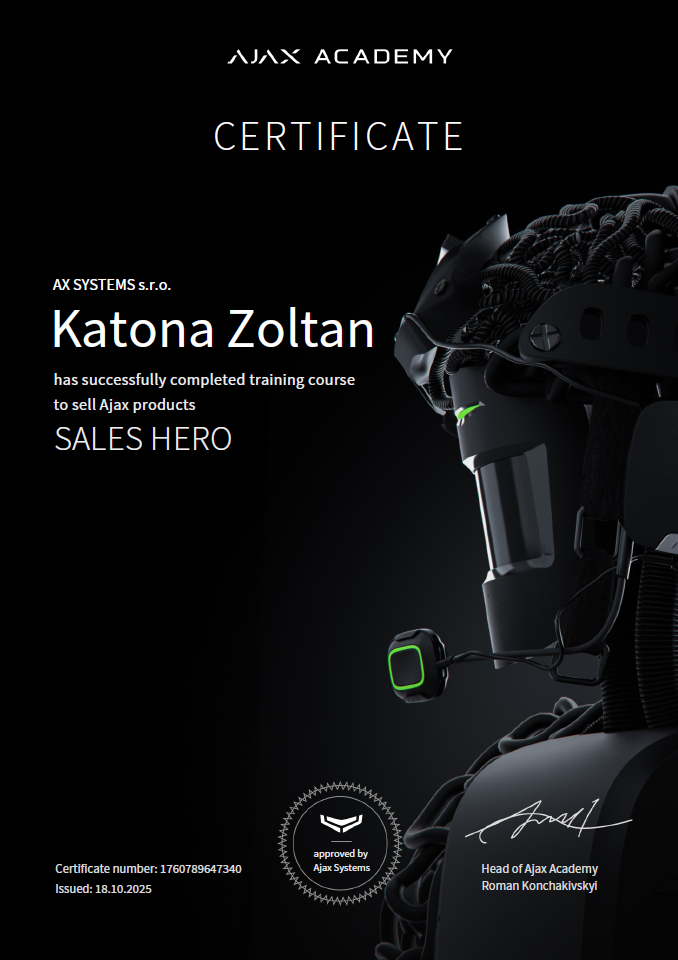Click the handwritten signature
Viewport: 678px width, 960px height.
click(548, 822)
